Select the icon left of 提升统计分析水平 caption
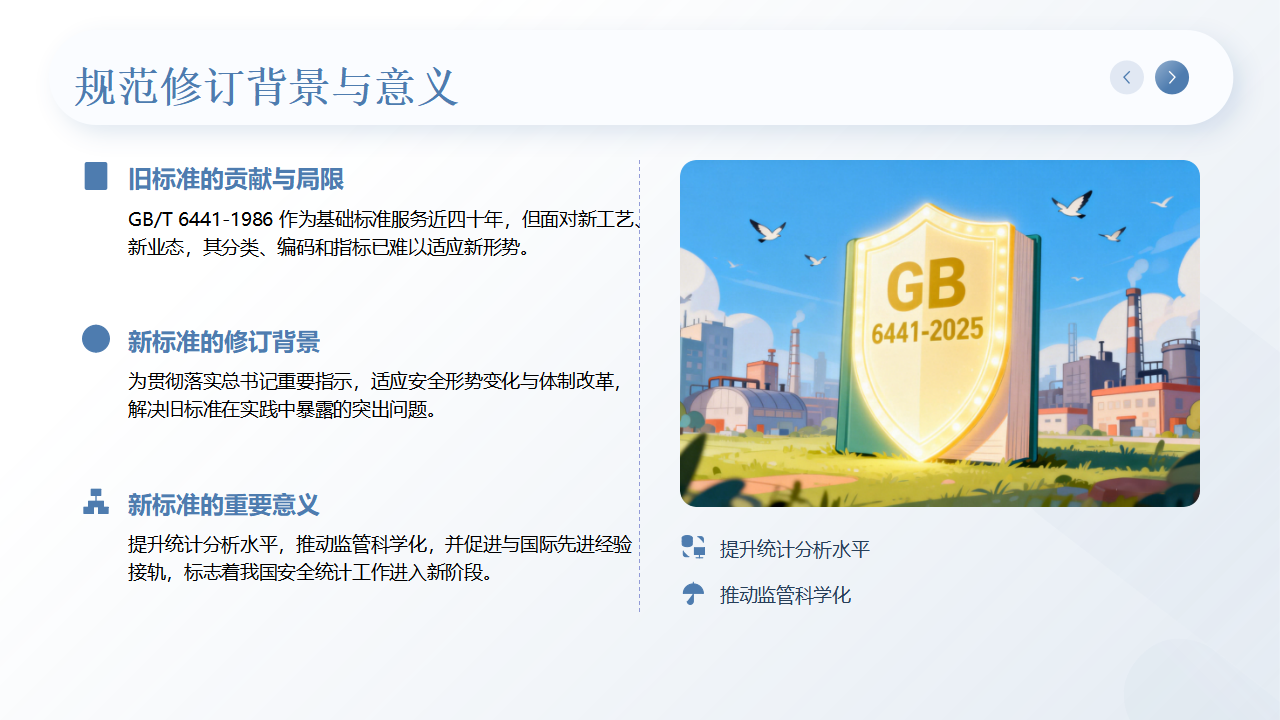The width and height of the screenshot is (1280, 720). [x=693, y=547]
